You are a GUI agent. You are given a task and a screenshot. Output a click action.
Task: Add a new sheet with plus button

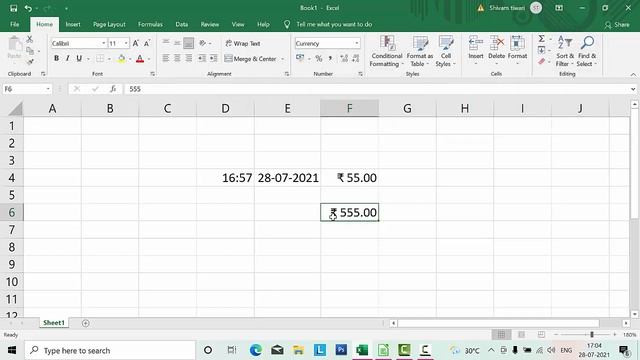pyautogui.click(x=85, y=323)
